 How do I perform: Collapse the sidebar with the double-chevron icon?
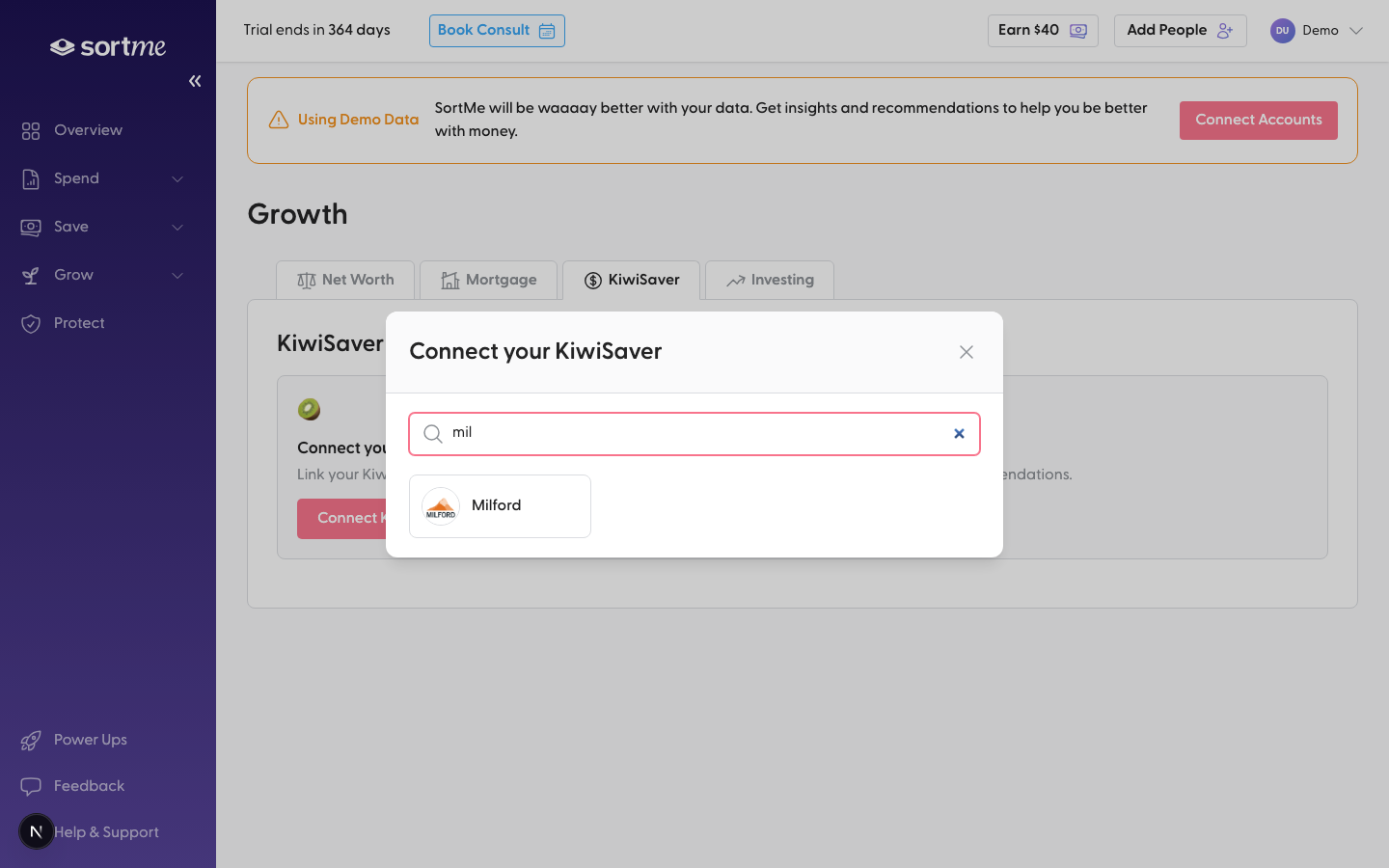[195, 81]
